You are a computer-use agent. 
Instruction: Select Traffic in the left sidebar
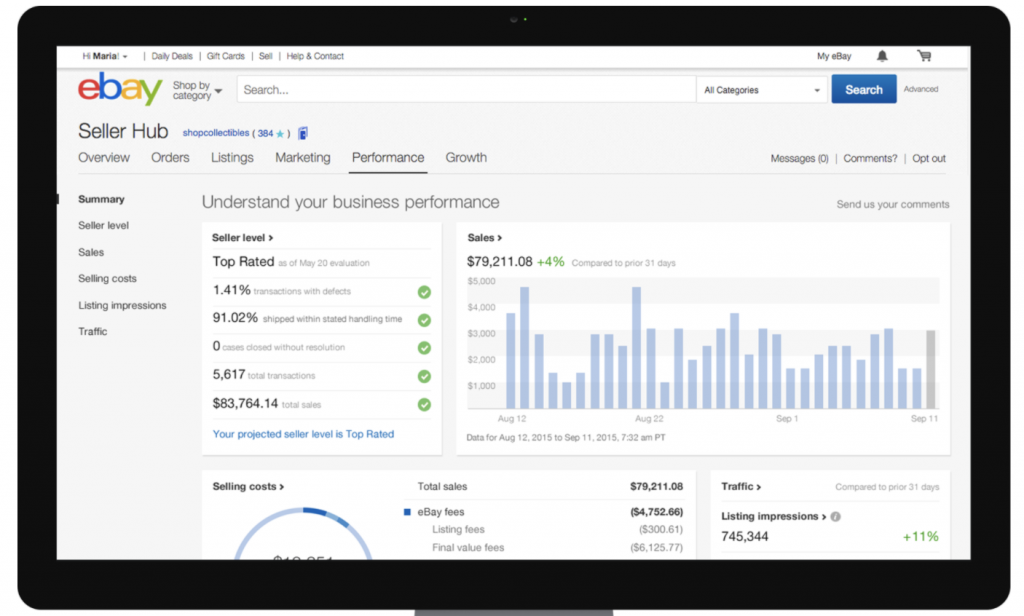pyautogui.click(x=93, y=331)
